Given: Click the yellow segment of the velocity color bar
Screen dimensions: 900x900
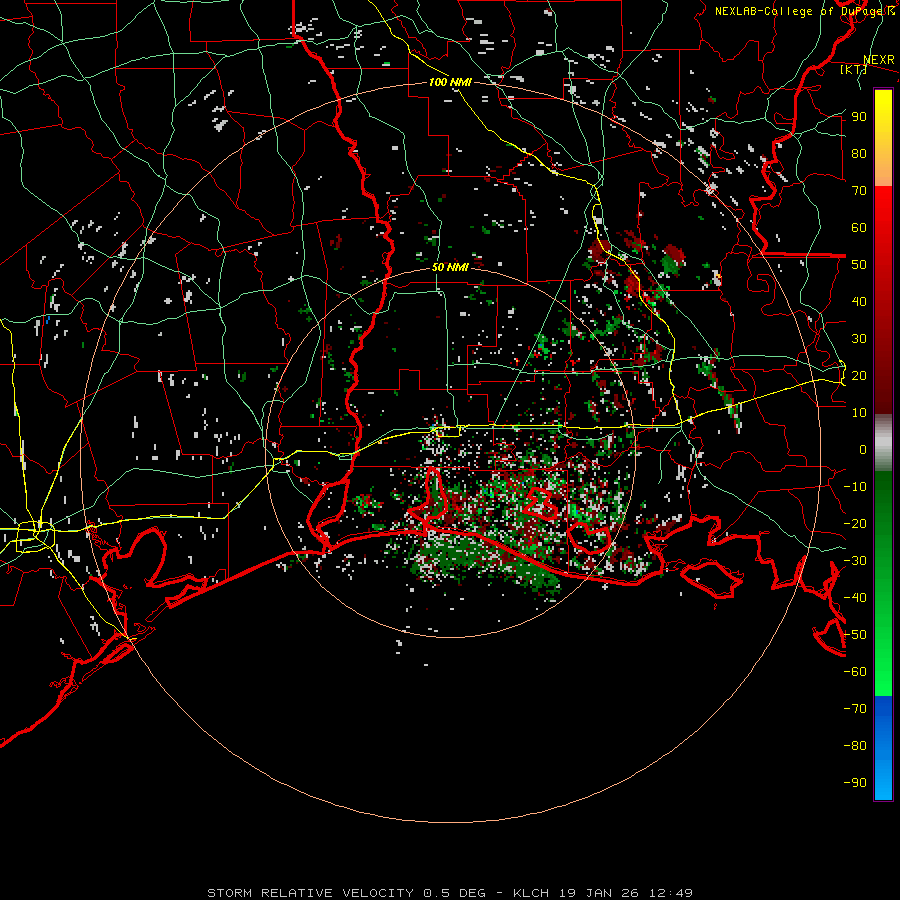Looking at the screenshot, I should click(883, 138).
